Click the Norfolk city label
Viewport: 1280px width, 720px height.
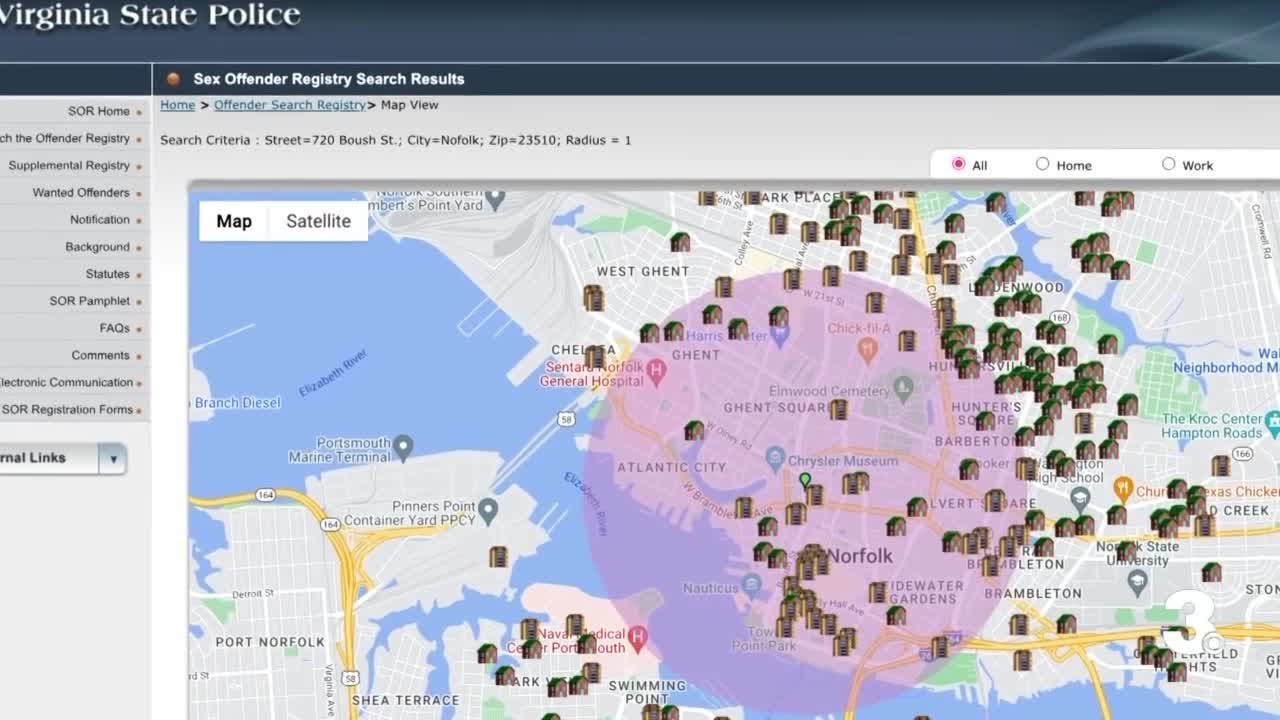tap(860, 556)
